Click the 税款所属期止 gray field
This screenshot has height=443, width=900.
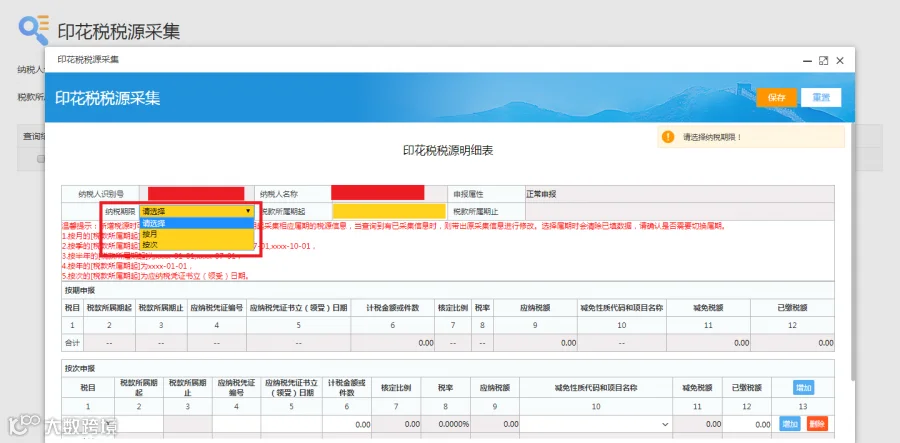click(x=680, y=211)
